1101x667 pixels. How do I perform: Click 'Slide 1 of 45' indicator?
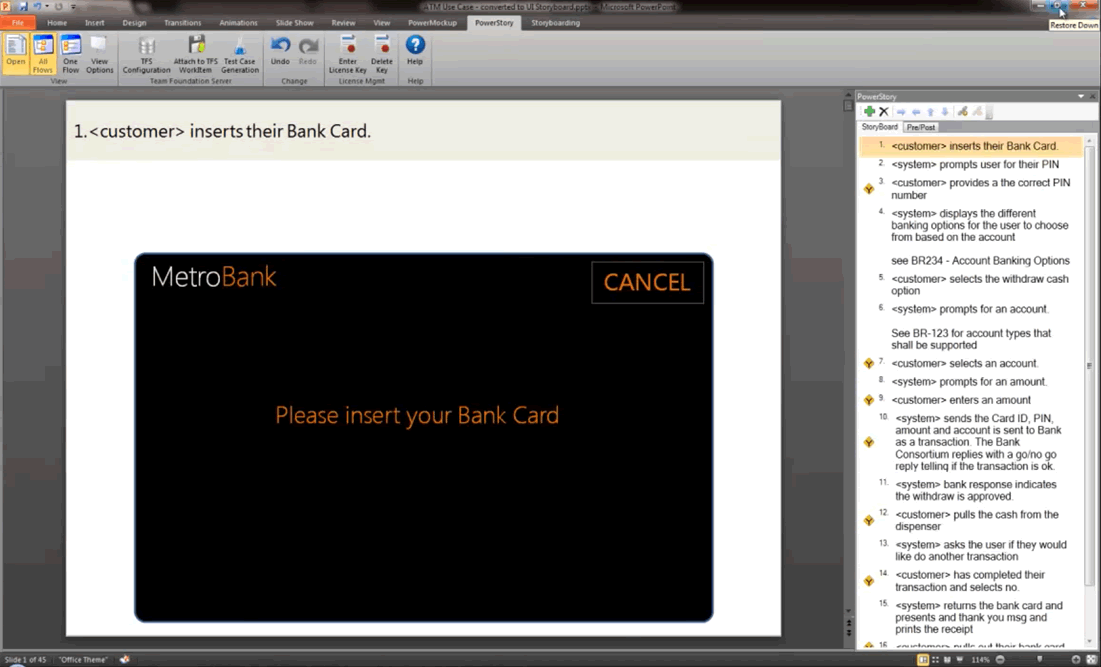pyautogui.click(x=25, y=660)
